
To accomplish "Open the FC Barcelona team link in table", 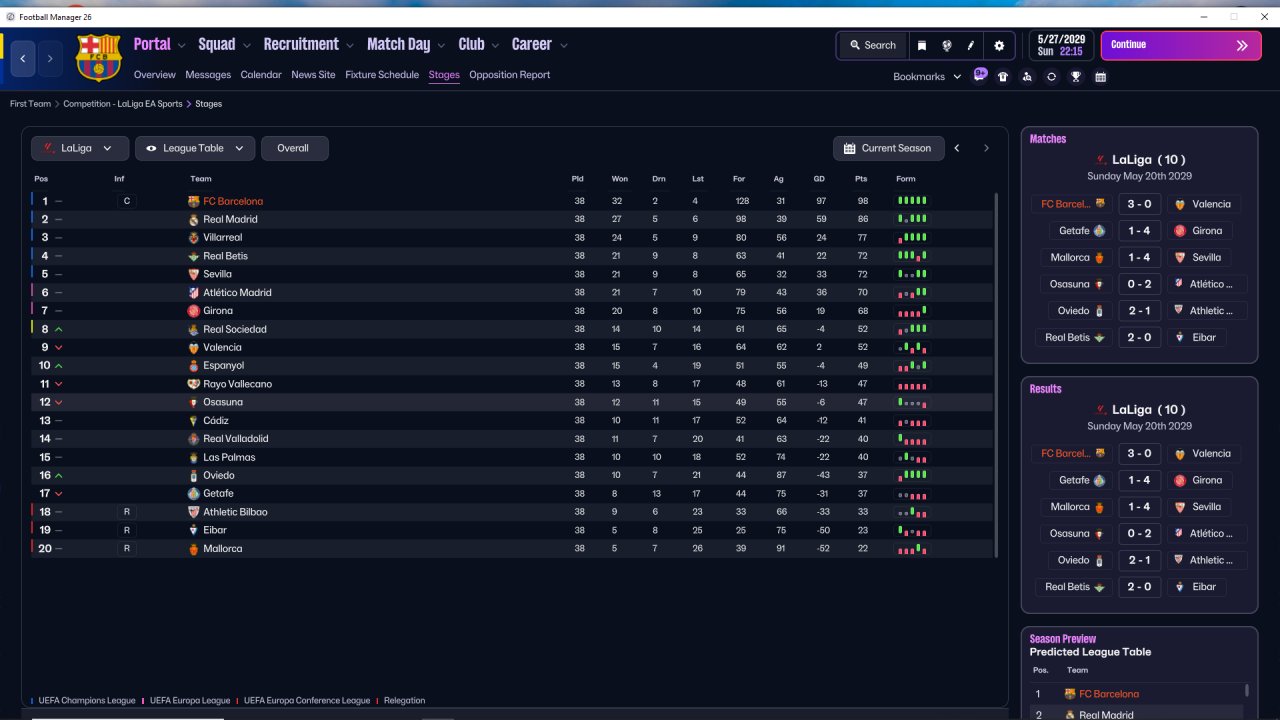I will [233, 201].
